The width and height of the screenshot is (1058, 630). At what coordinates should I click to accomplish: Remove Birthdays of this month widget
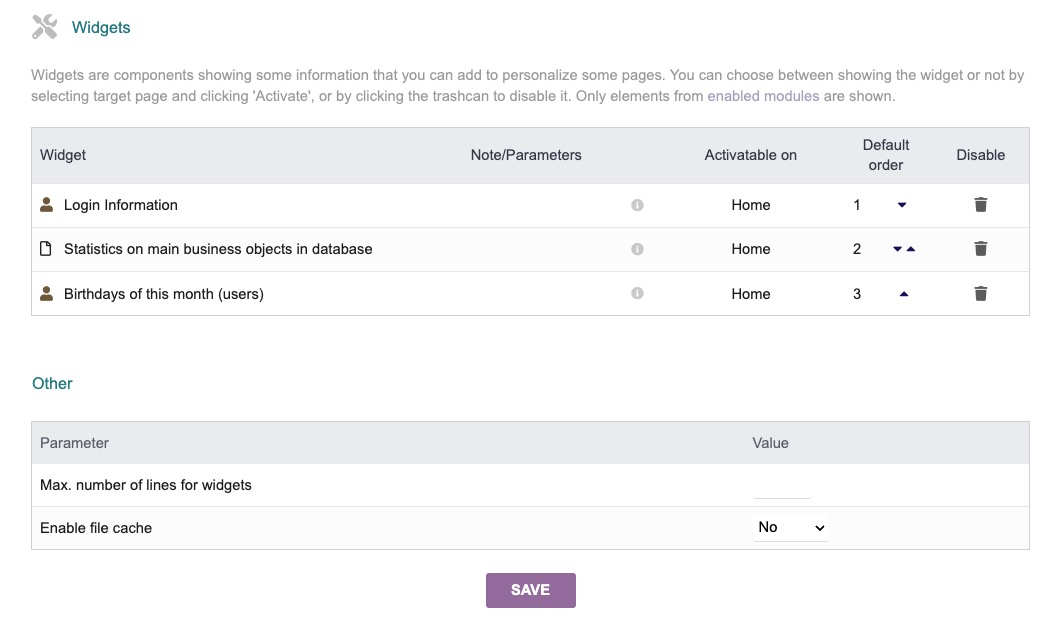981,293
